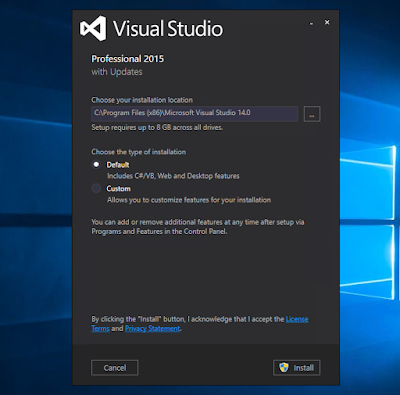Click the Install button
This screenshot has height=395, width=400.
click(x=297, y=368)
